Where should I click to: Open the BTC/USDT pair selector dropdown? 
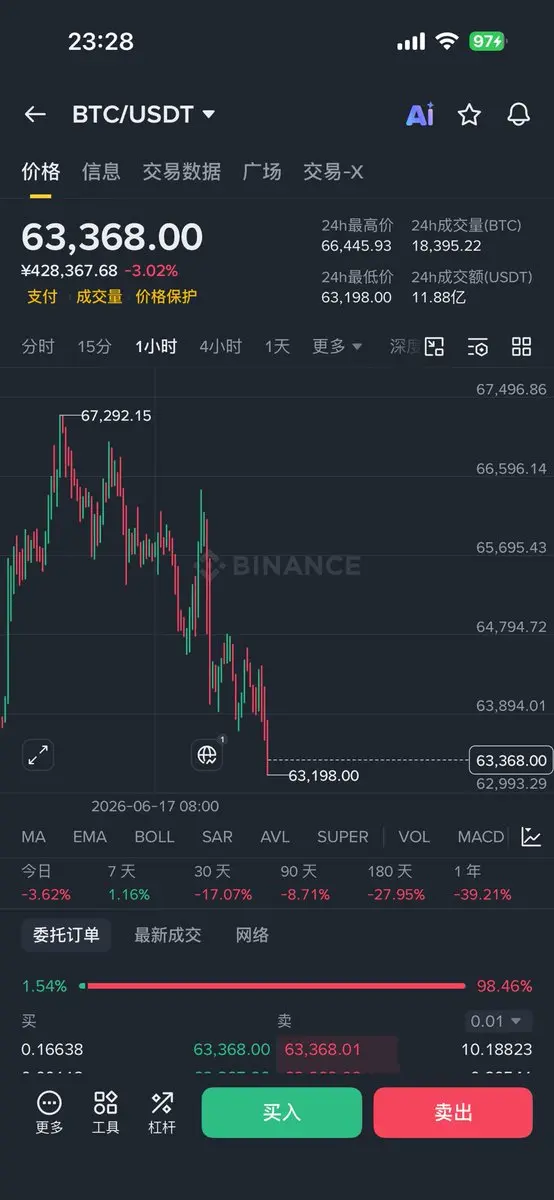coord(143,114)
